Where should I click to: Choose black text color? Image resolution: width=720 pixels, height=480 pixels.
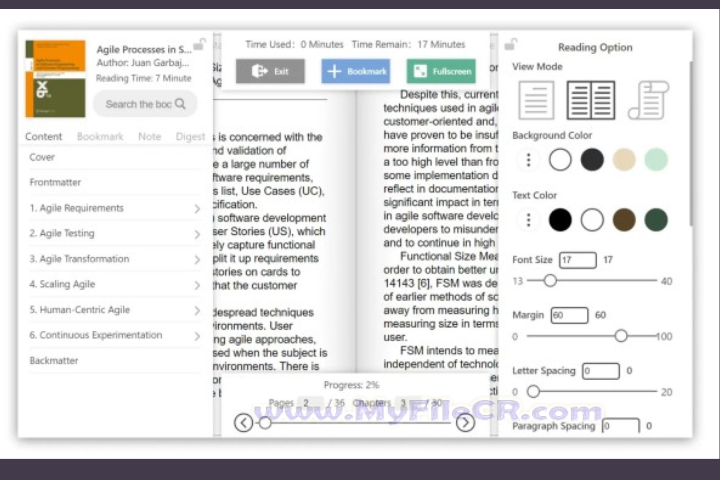(x=560, y=220)
